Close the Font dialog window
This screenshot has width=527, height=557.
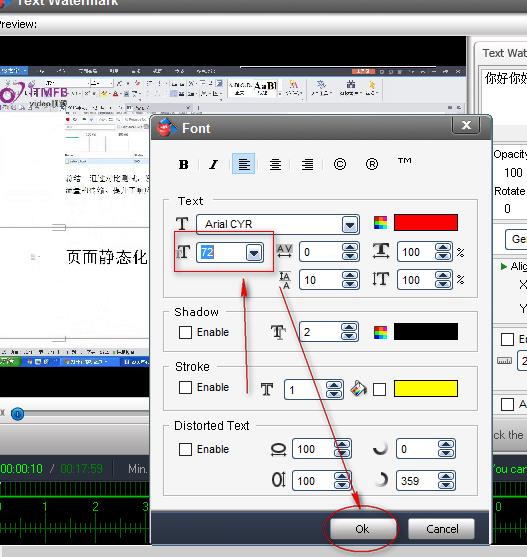click(x=466, y=125)
